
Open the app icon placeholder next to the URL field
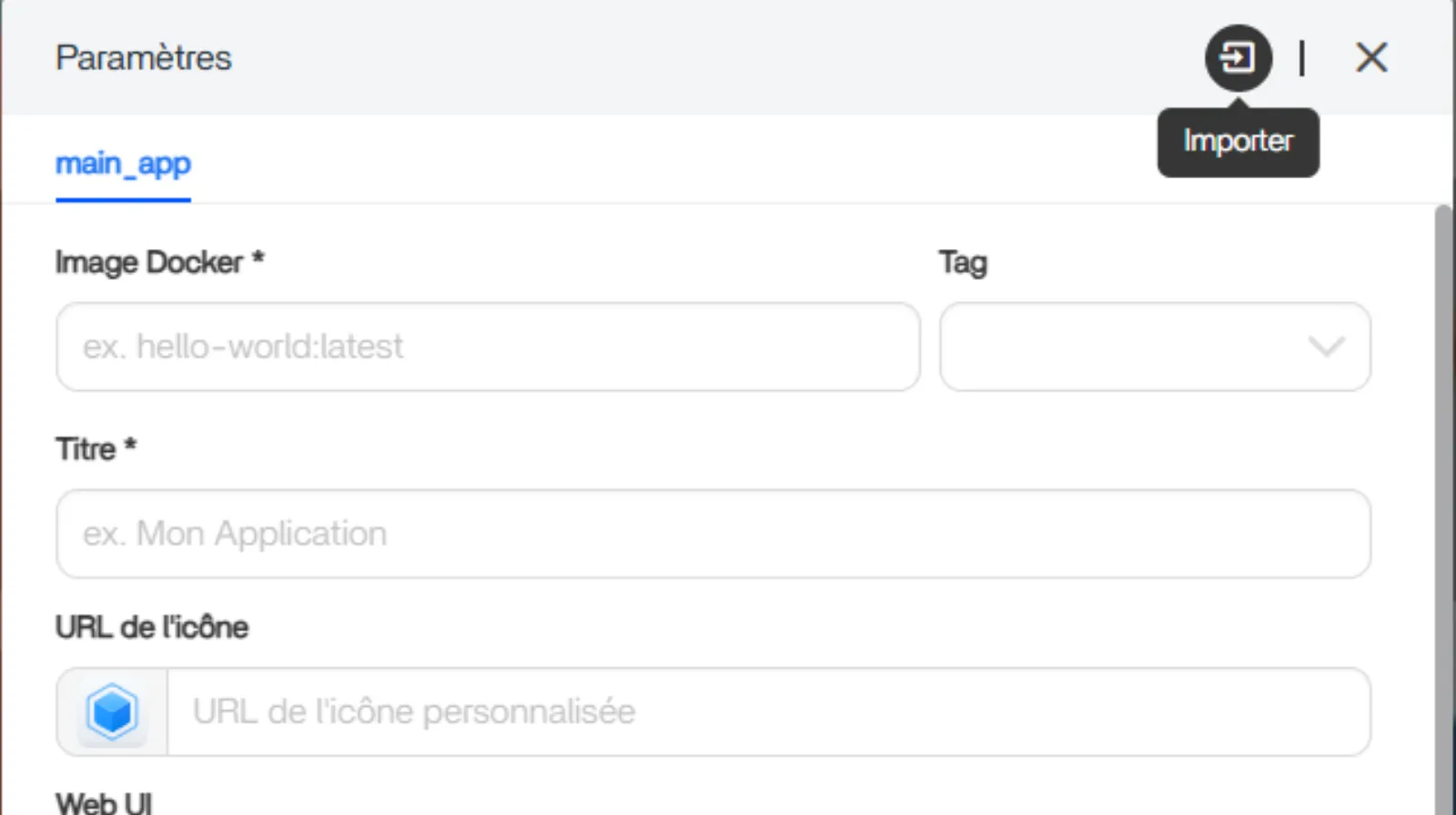110,711
